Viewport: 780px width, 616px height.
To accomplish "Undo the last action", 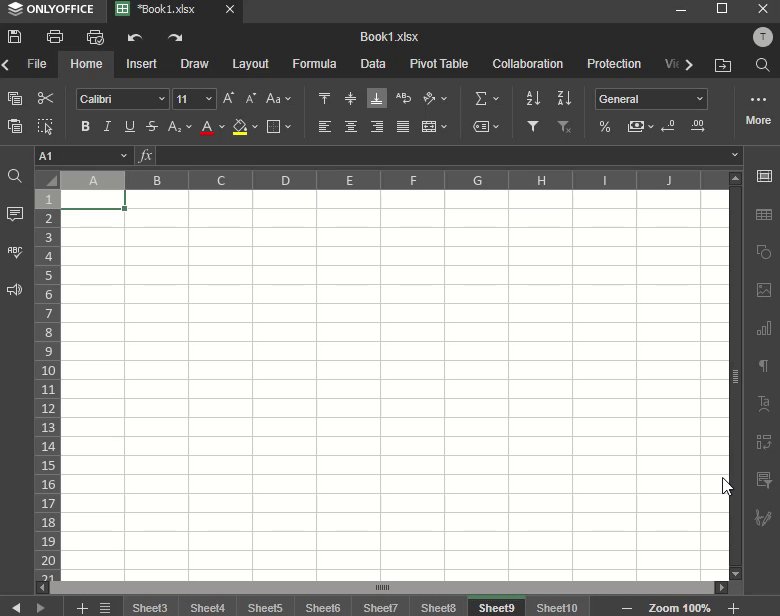I will tap(134, 37).
